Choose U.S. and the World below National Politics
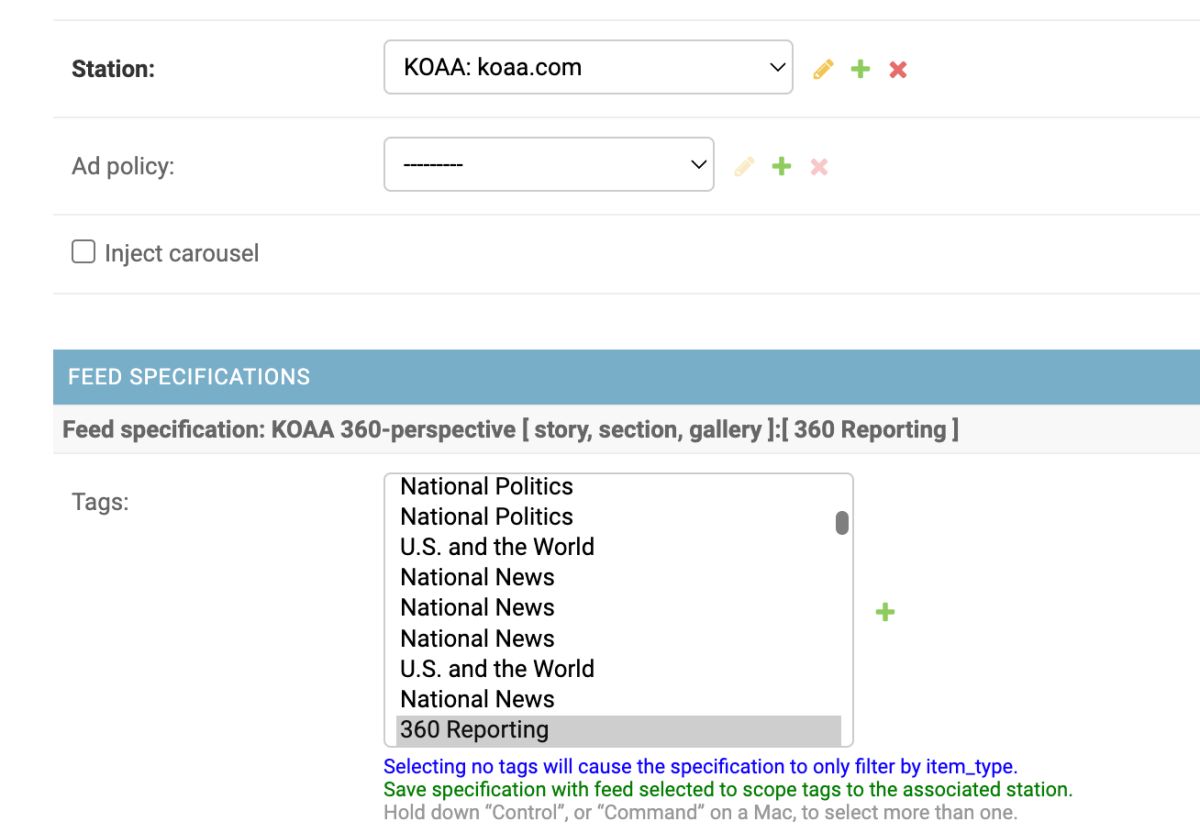Screen dimensions: 1200x833 [497, 547]
